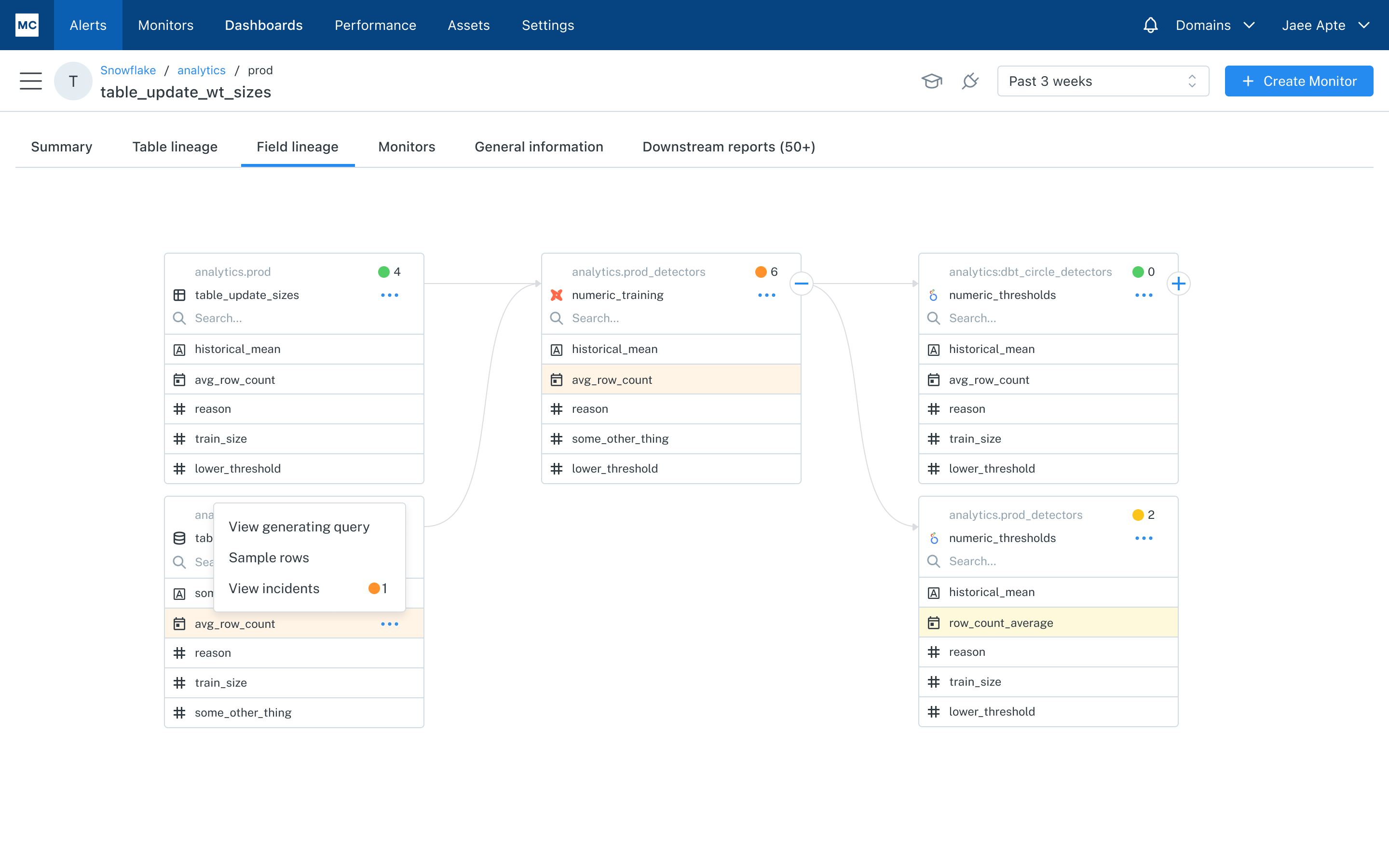This screenshot has width=1389, height=868.
Task: Open the notifications bell
Action: coord(1150,25)
